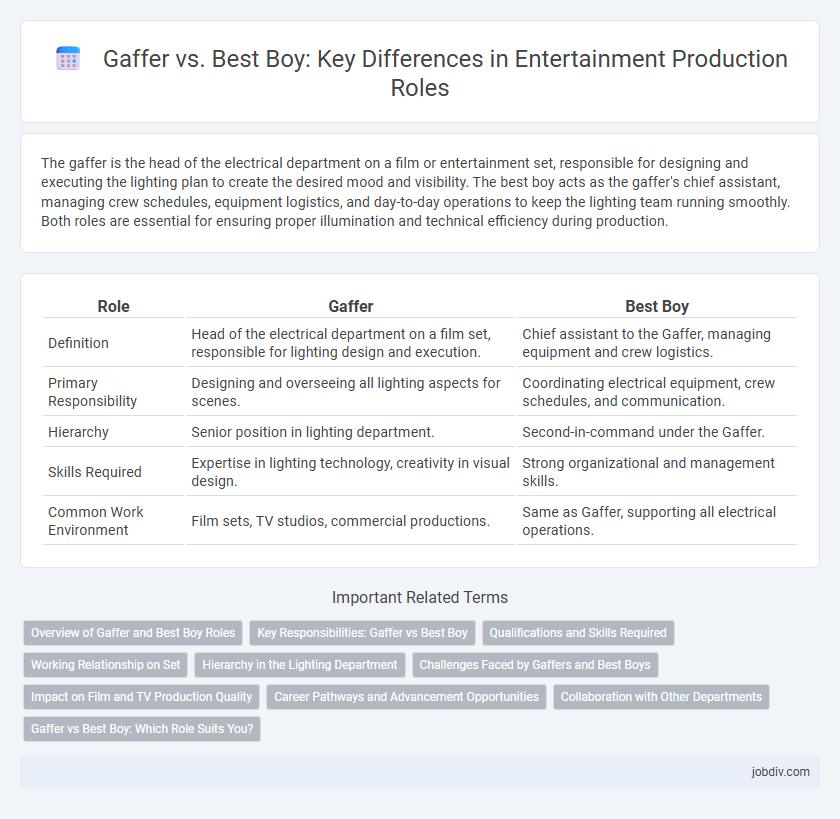Click cell 'Expertise in lighting technology'
This screenshot has width=840, height=819.
pyautogui.click(x=350, y=472)
